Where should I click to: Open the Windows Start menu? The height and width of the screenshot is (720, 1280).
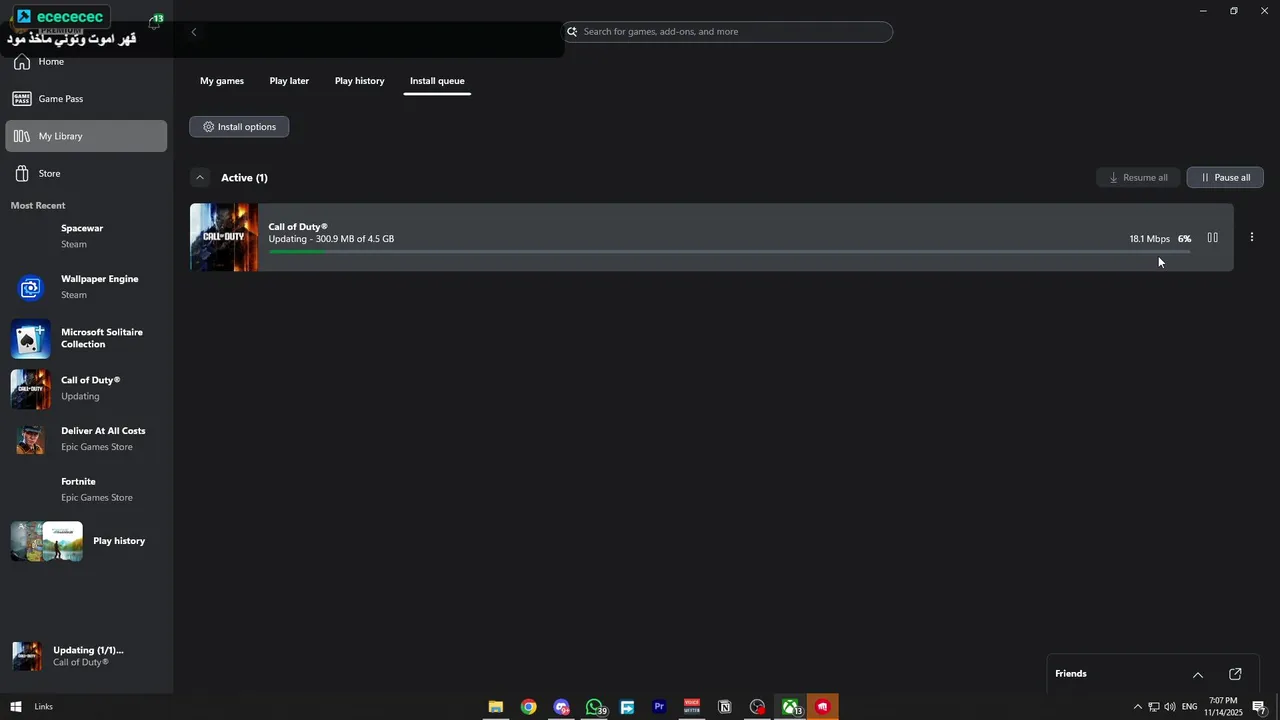point(16,707)
